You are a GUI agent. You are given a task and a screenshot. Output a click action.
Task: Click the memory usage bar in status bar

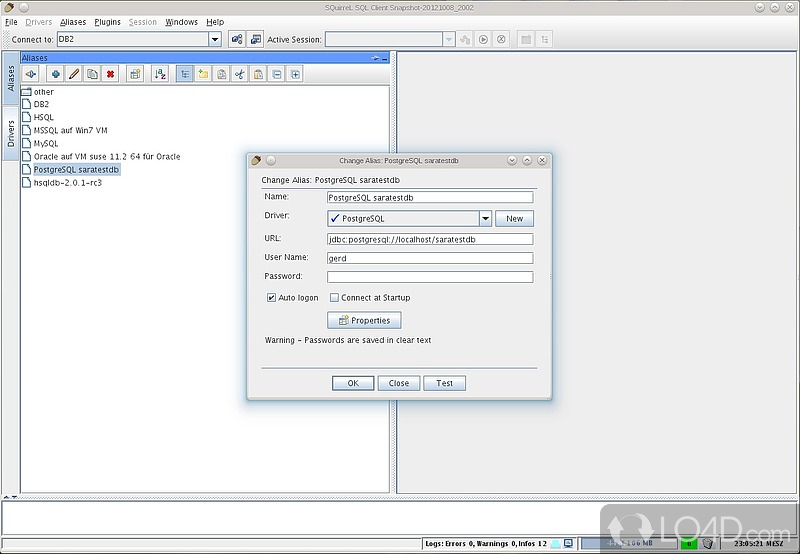point(629,543)
